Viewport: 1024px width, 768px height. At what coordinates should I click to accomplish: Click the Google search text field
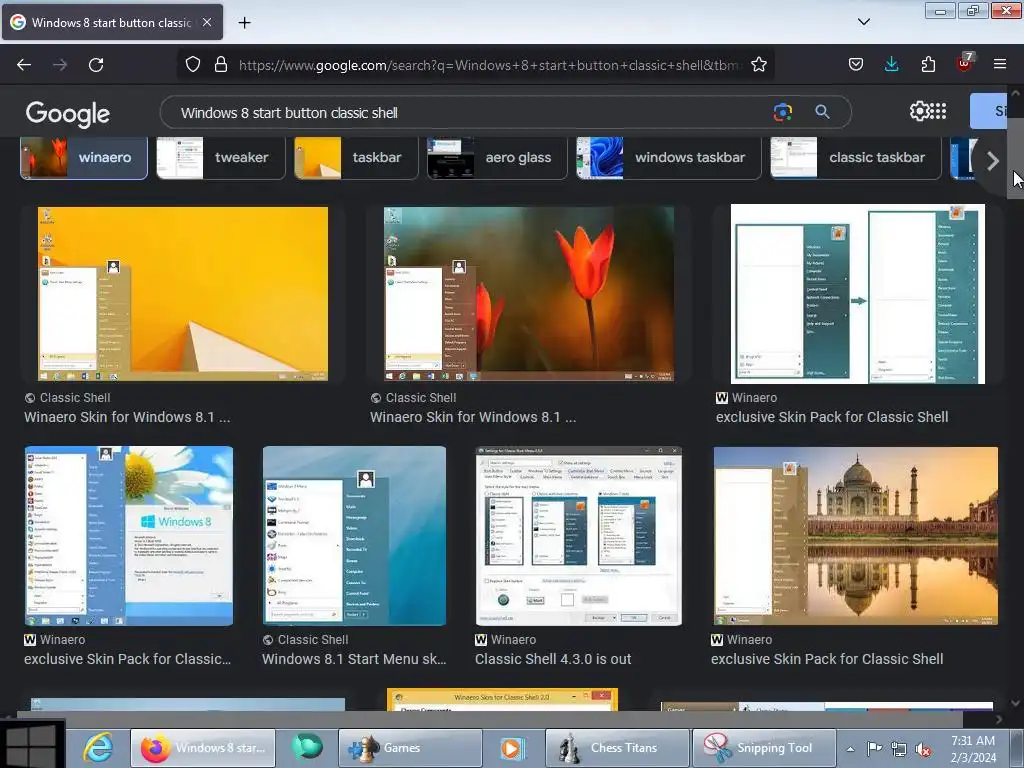(x=470, y=112)
